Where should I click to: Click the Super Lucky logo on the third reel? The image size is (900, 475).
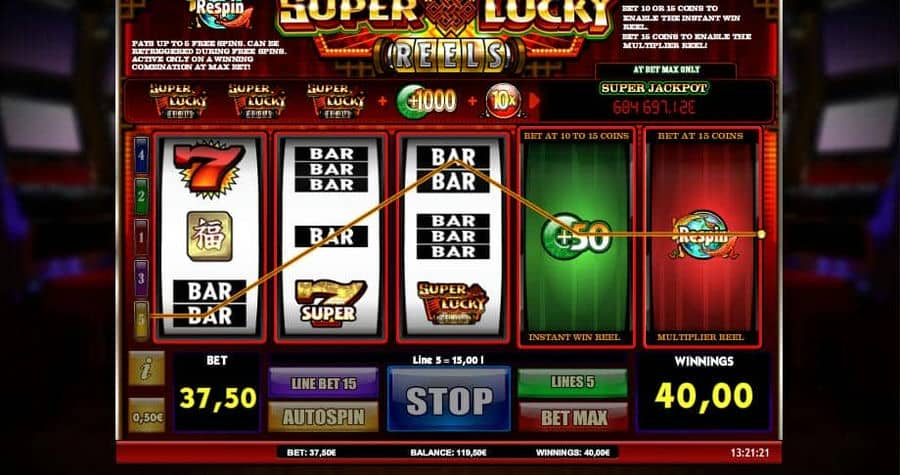point(453,302)
